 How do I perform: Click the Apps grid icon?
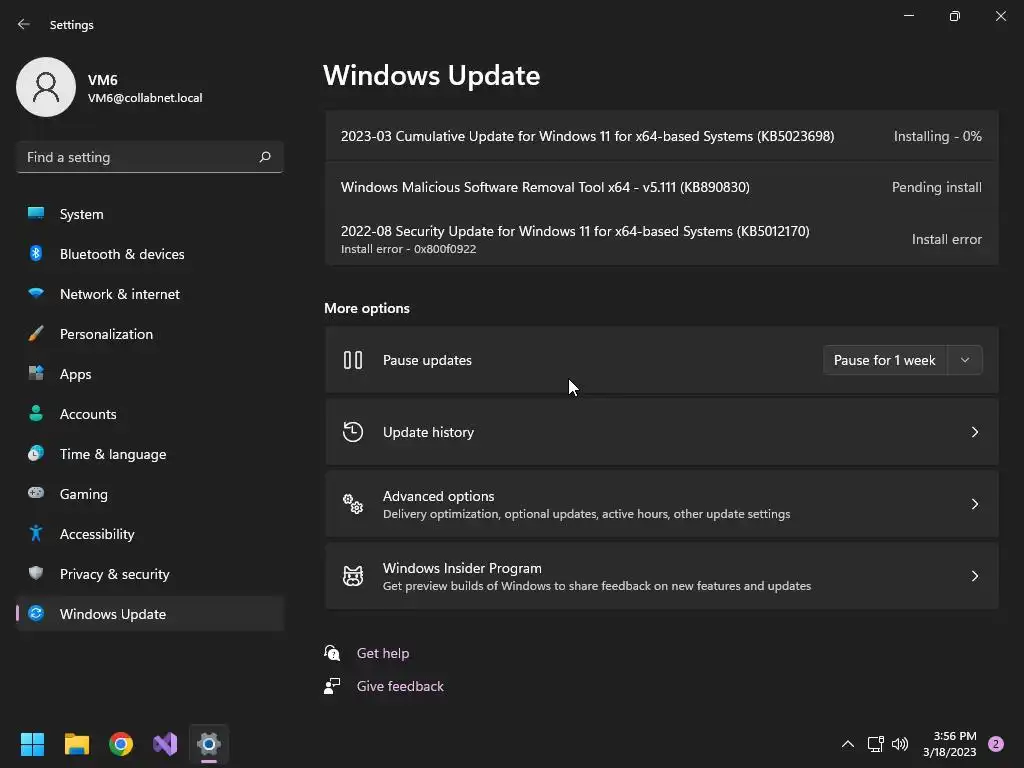pos(36,373)
